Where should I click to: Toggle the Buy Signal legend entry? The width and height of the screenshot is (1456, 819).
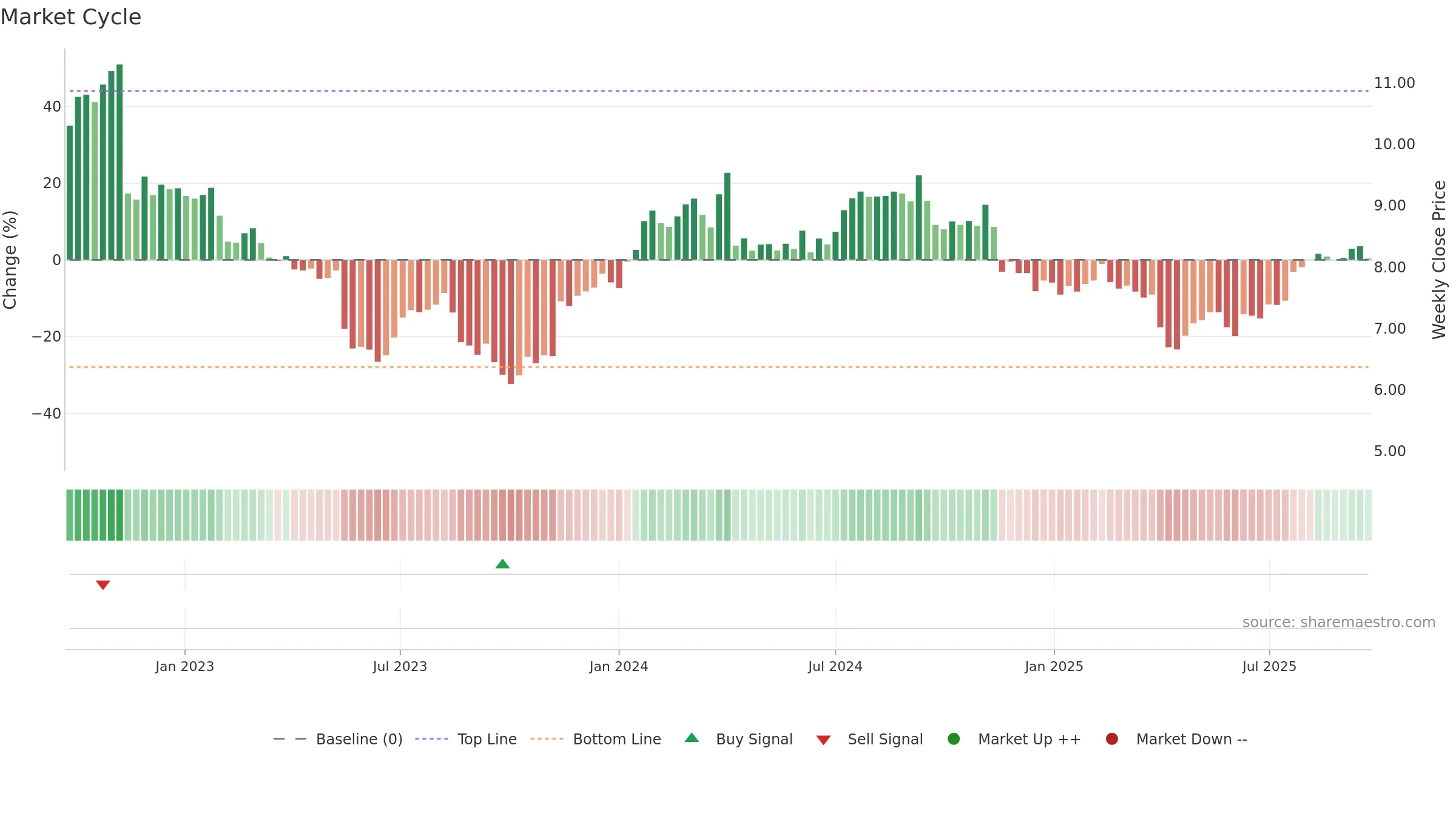pyautogui.click(x=738, y=739)
